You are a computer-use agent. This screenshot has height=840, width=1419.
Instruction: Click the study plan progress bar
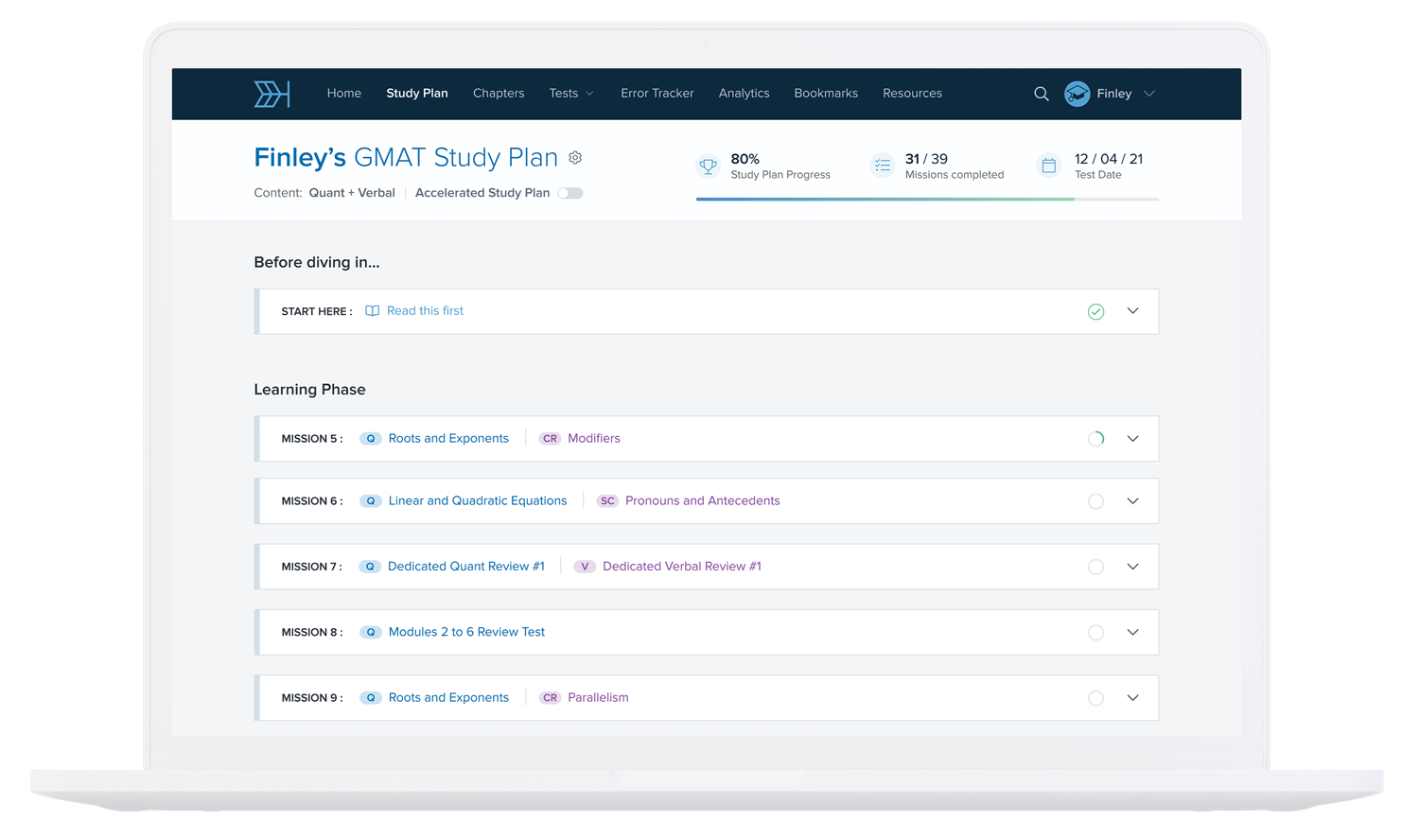[x=927, y=200]
